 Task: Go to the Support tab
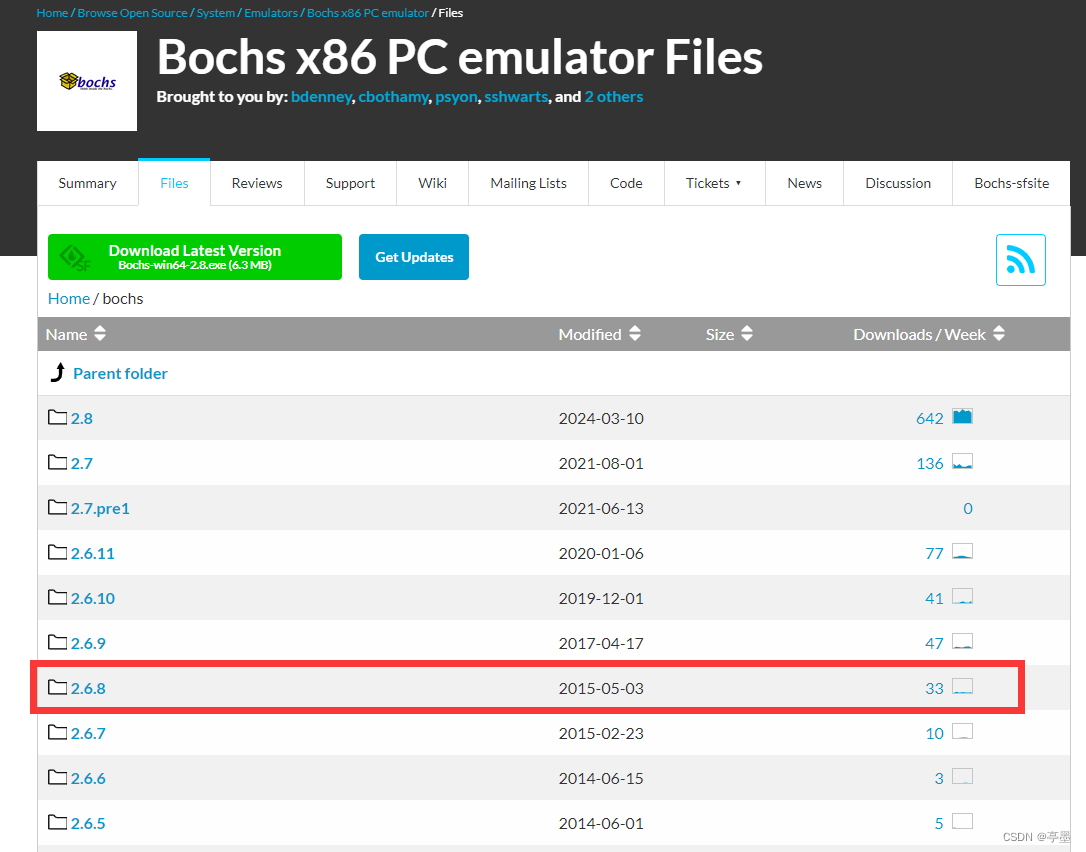(350, 183)
